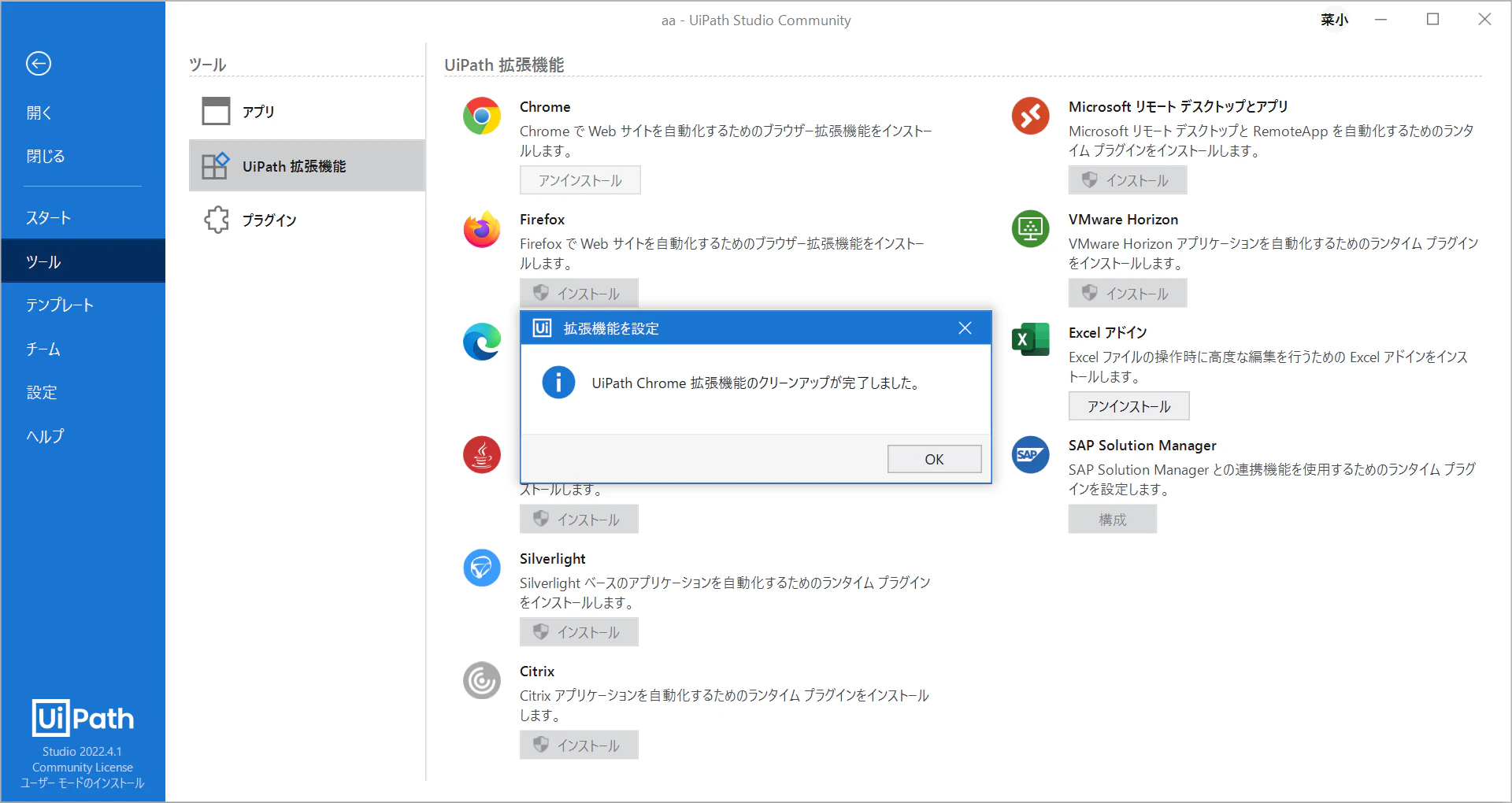Switch to the アプリ tools tab

[307, 111]
